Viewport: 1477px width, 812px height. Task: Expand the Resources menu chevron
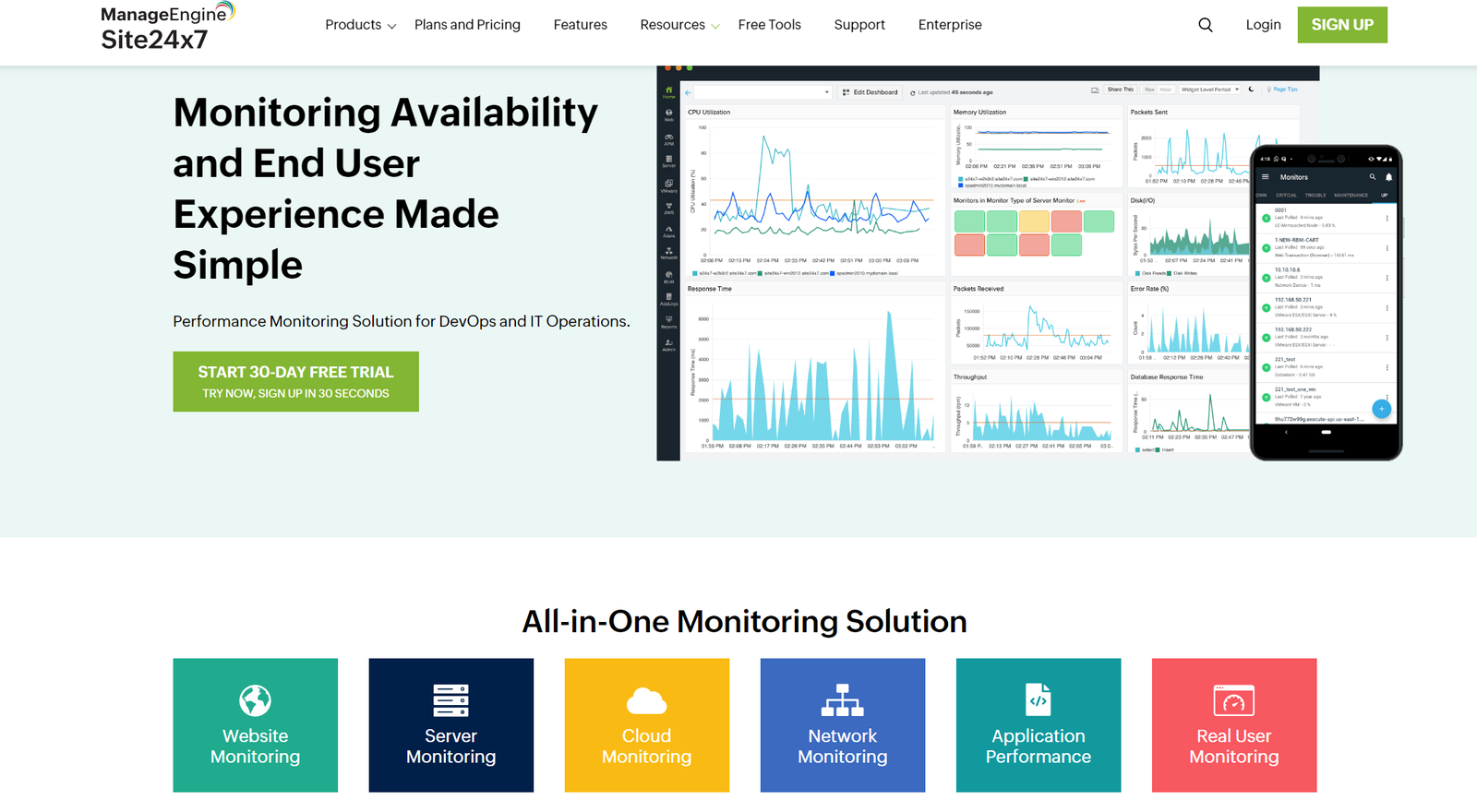[x=714, y=27]
